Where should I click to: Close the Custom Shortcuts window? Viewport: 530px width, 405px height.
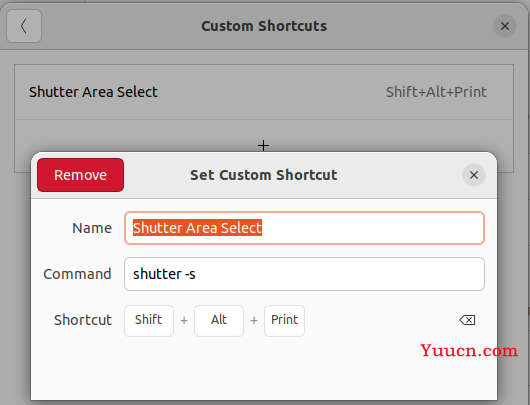click(x=505, y=26)
